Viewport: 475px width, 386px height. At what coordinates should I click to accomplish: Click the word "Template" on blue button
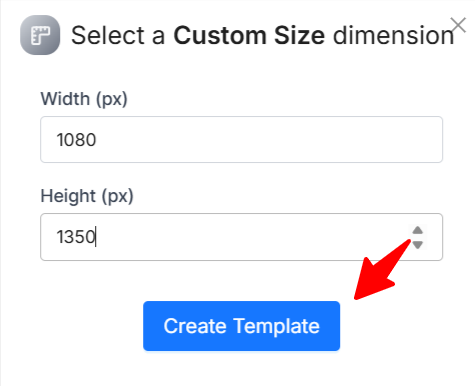[277, 326]
